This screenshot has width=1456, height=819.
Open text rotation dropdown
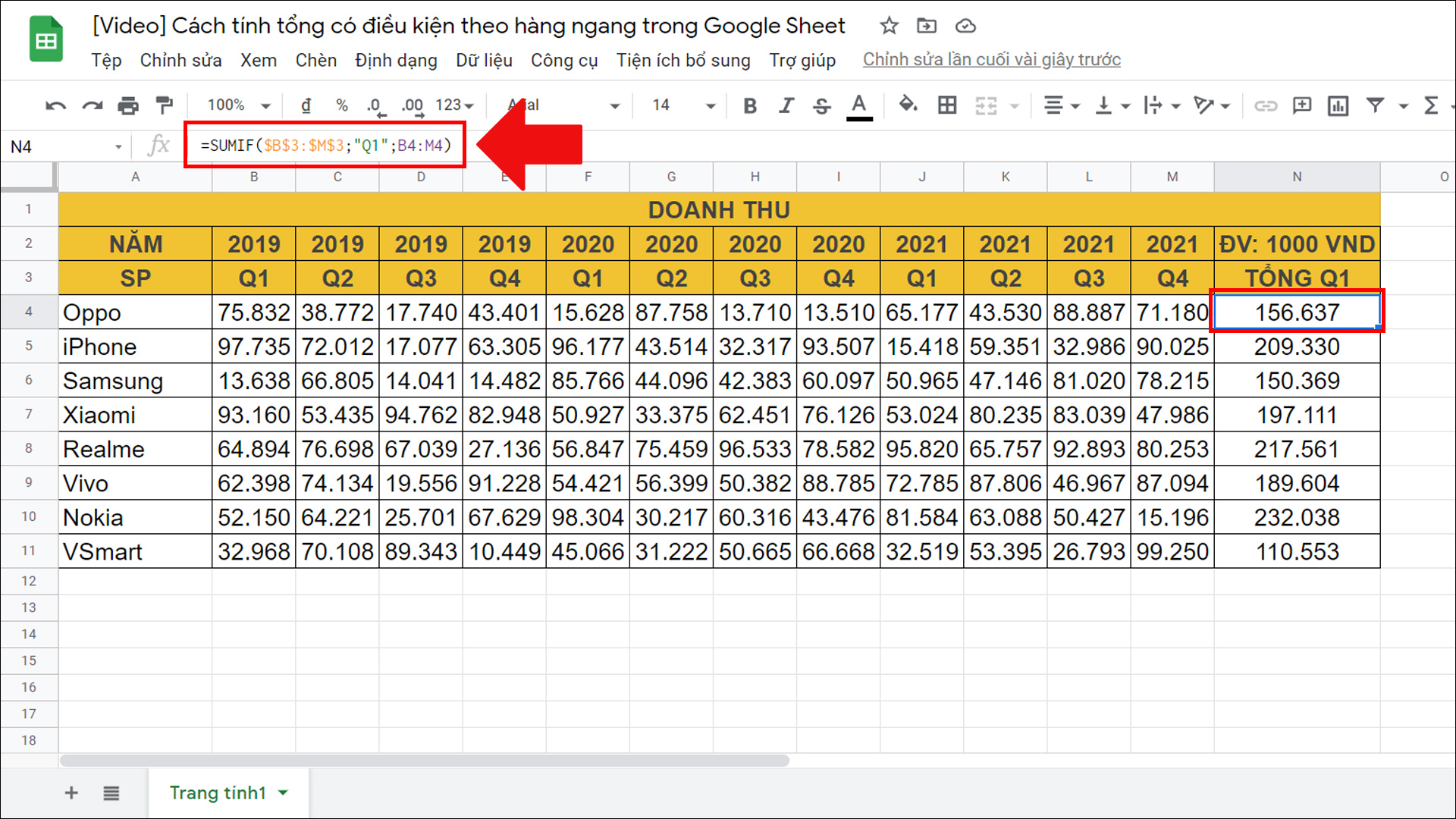point(1212,105)
